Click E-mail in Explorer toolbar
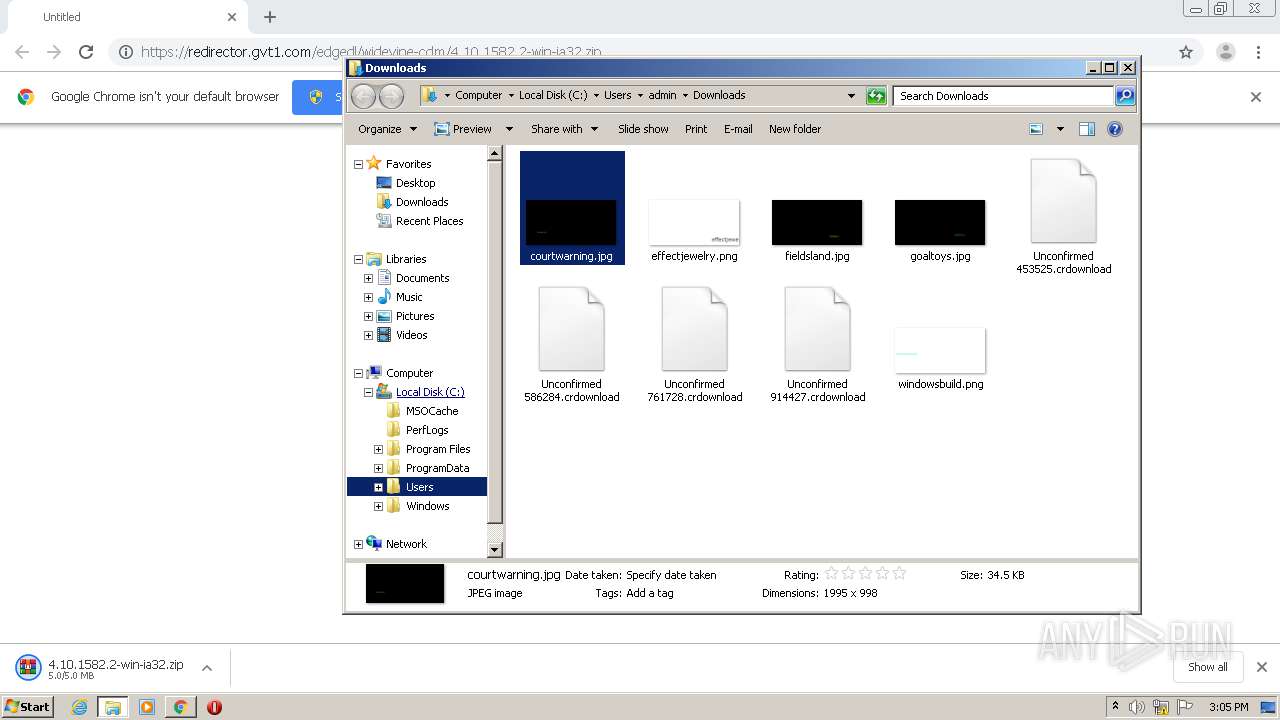This screenshot has height=720, width=1280. (738, 129)
